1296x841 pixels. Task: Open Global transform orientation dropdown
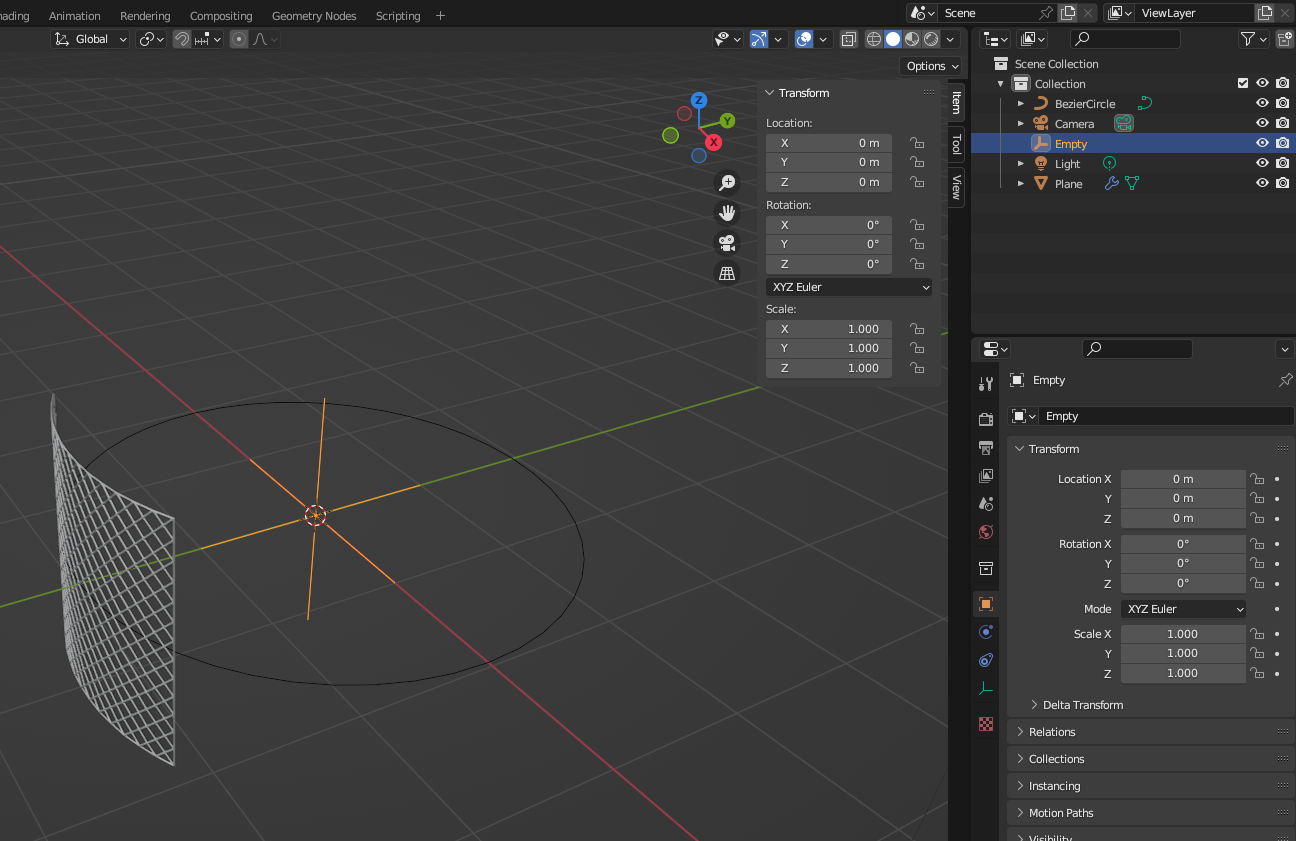pos(91,39)
